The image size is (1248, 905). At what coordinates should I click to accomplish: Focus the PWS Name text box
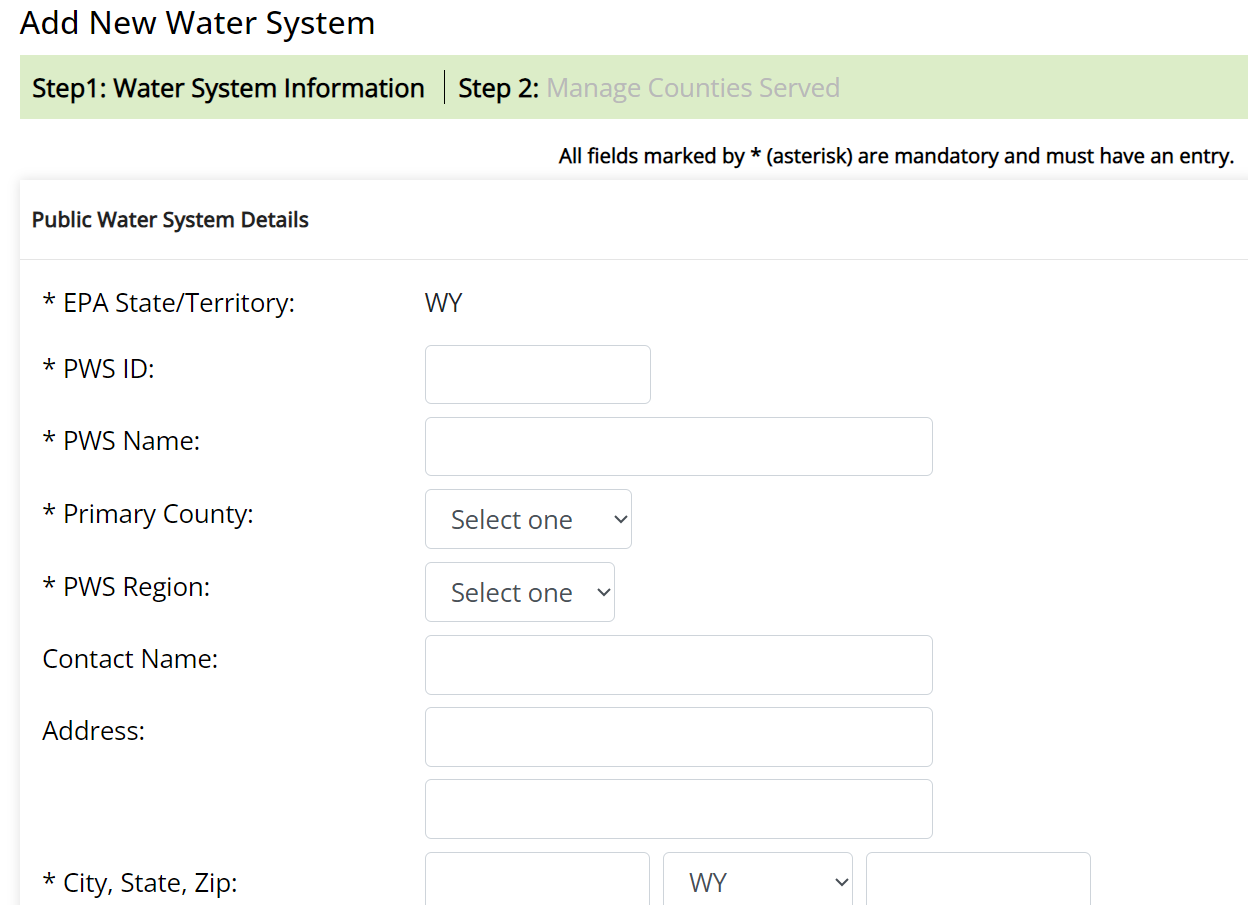pyautogui.click(x=679, y=447)
